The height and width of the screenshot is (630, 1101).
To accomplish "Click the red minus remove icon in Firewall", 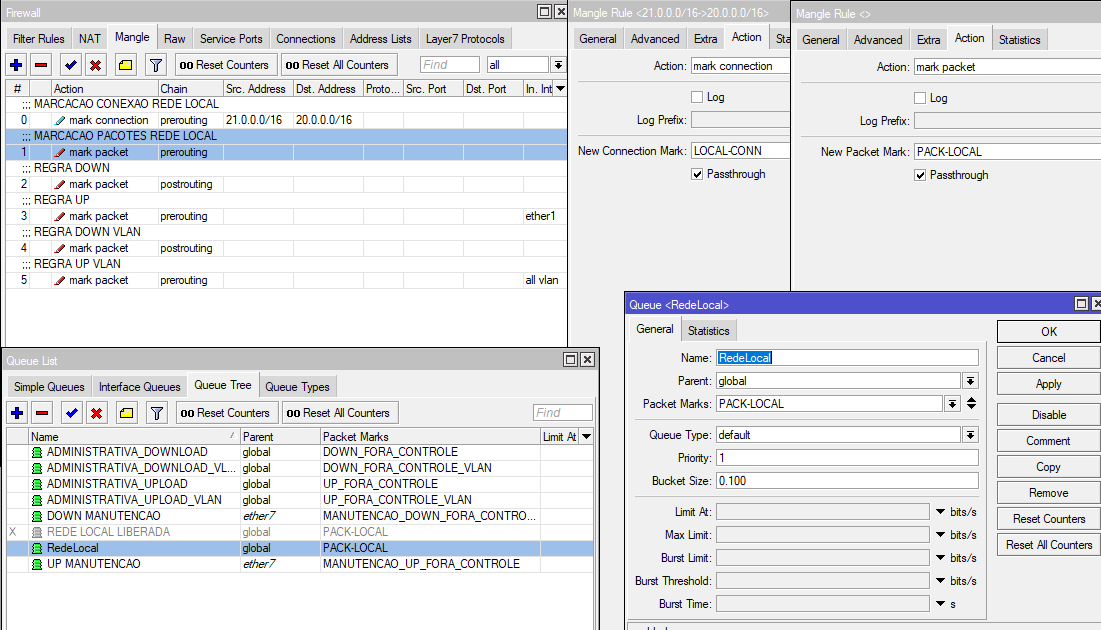I will coord(41,65).
